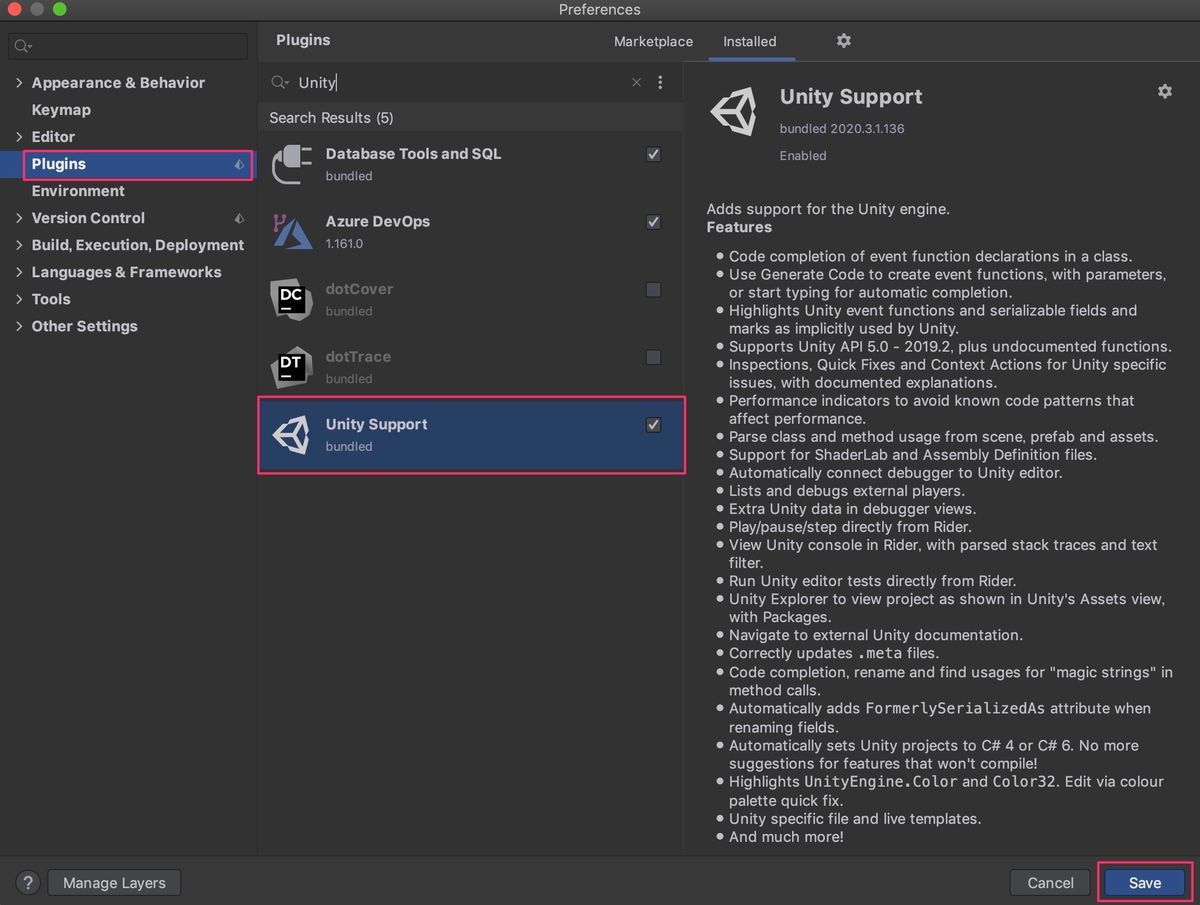
Task: Click the Save button
Action: 1145,883
